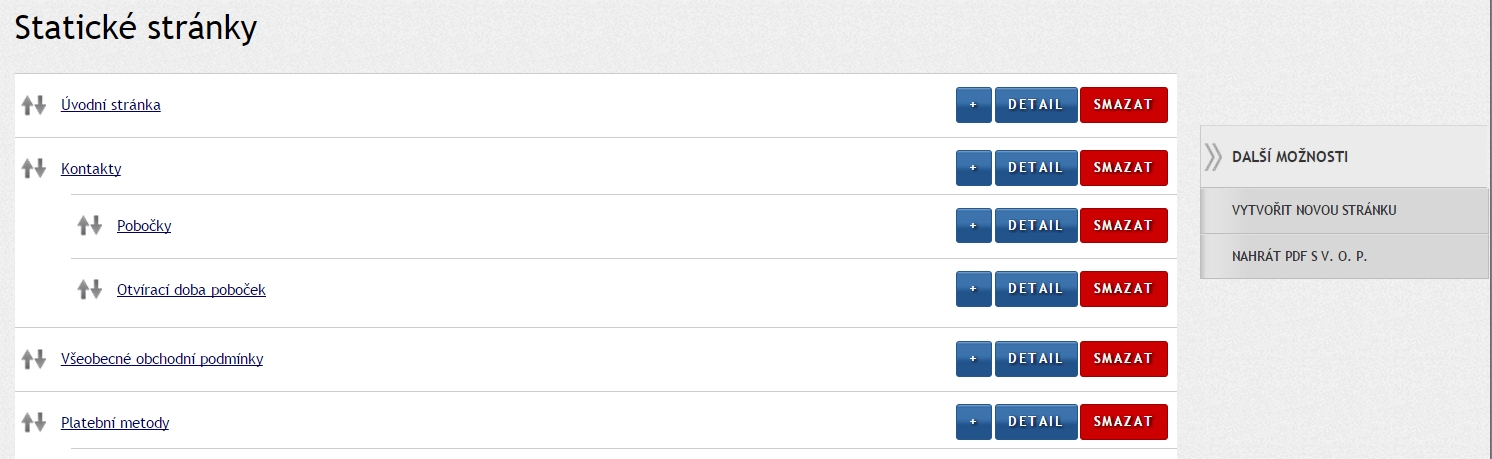
Task: Add subpage with plus button for Kontakty
Action: pyautogui.click(x=973, y=168)
